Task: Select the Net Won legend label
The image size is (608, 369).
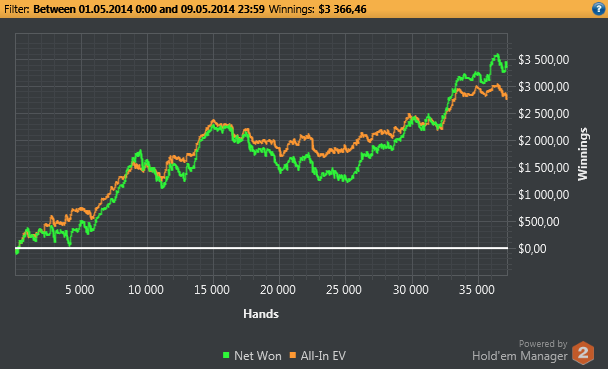Action: click(258, 356)
